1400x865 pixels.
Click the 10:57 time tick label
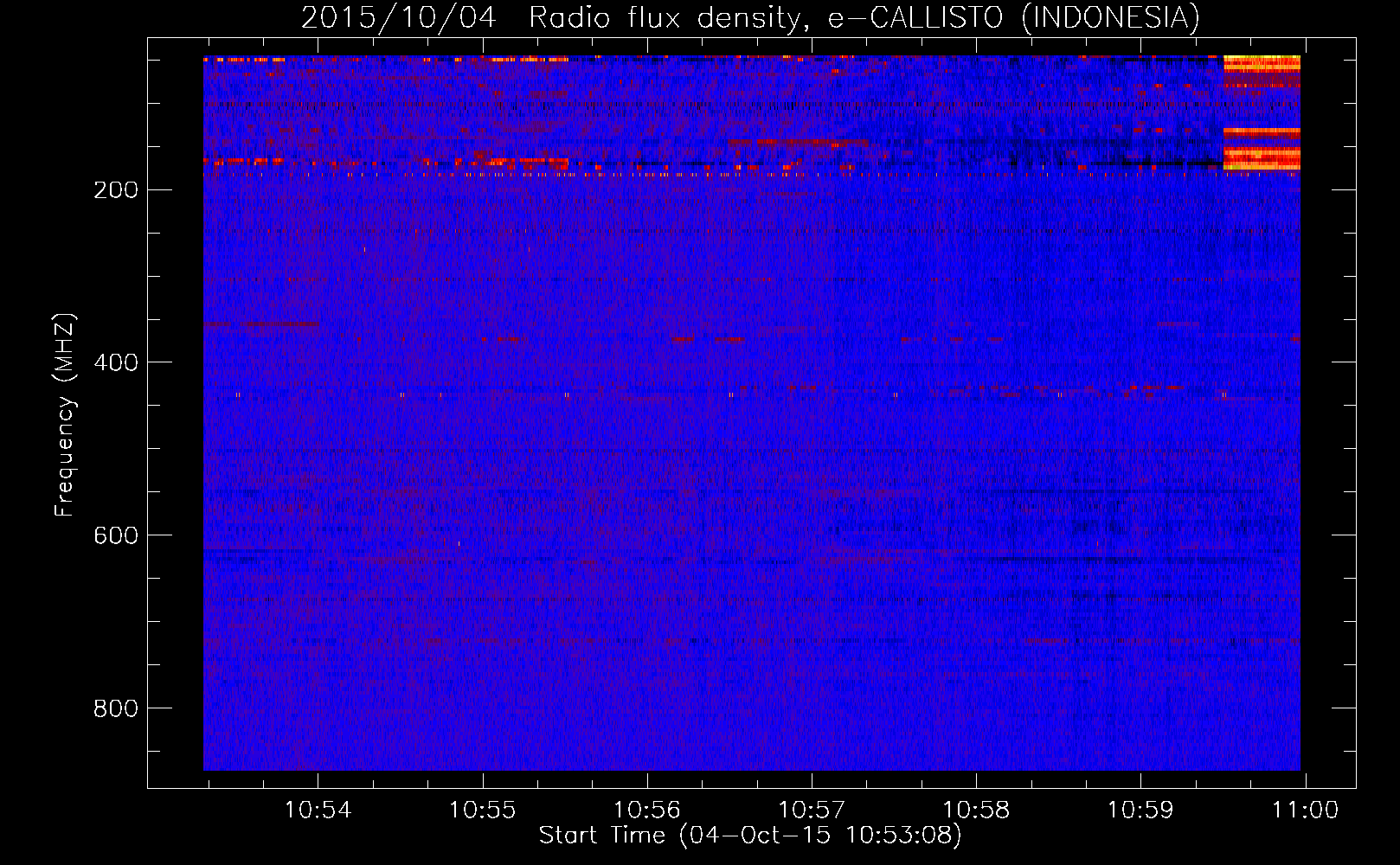[x=812, y=810]
